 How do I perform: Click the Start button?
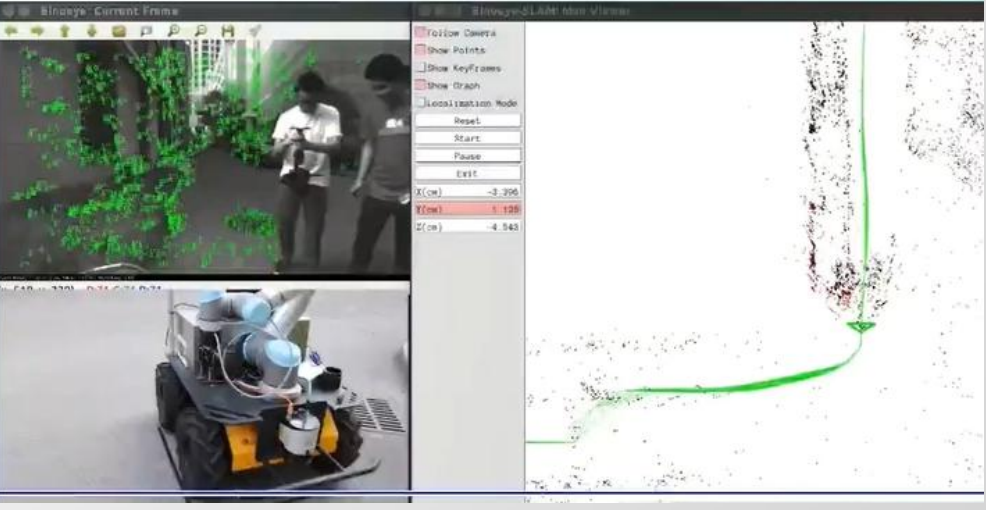pos(468,138)
